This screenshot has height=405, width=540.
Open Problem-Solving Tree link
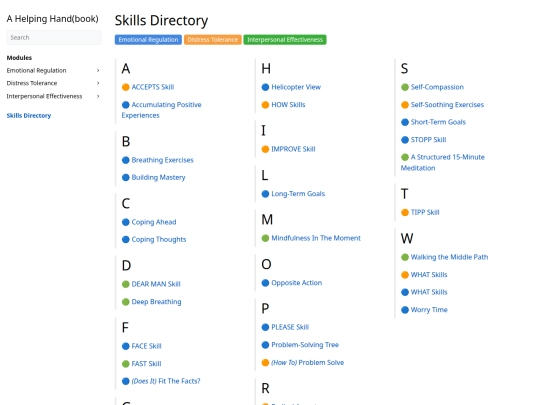click(x=305, y=345)
